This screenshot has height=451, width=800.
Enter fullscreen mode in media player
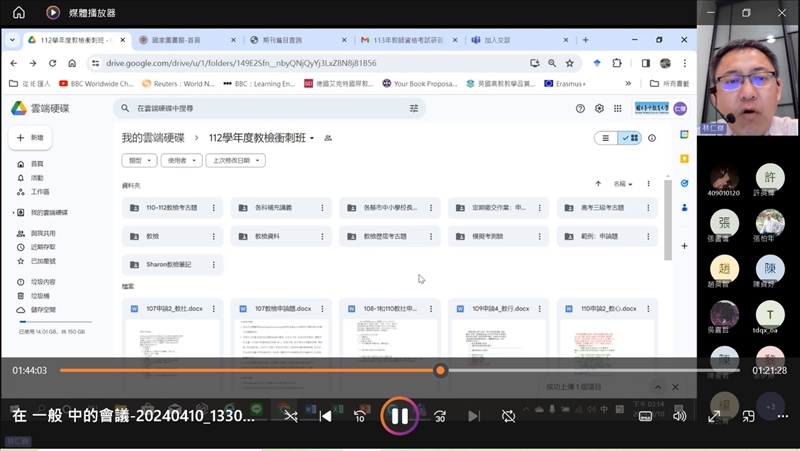click(715, 416)
